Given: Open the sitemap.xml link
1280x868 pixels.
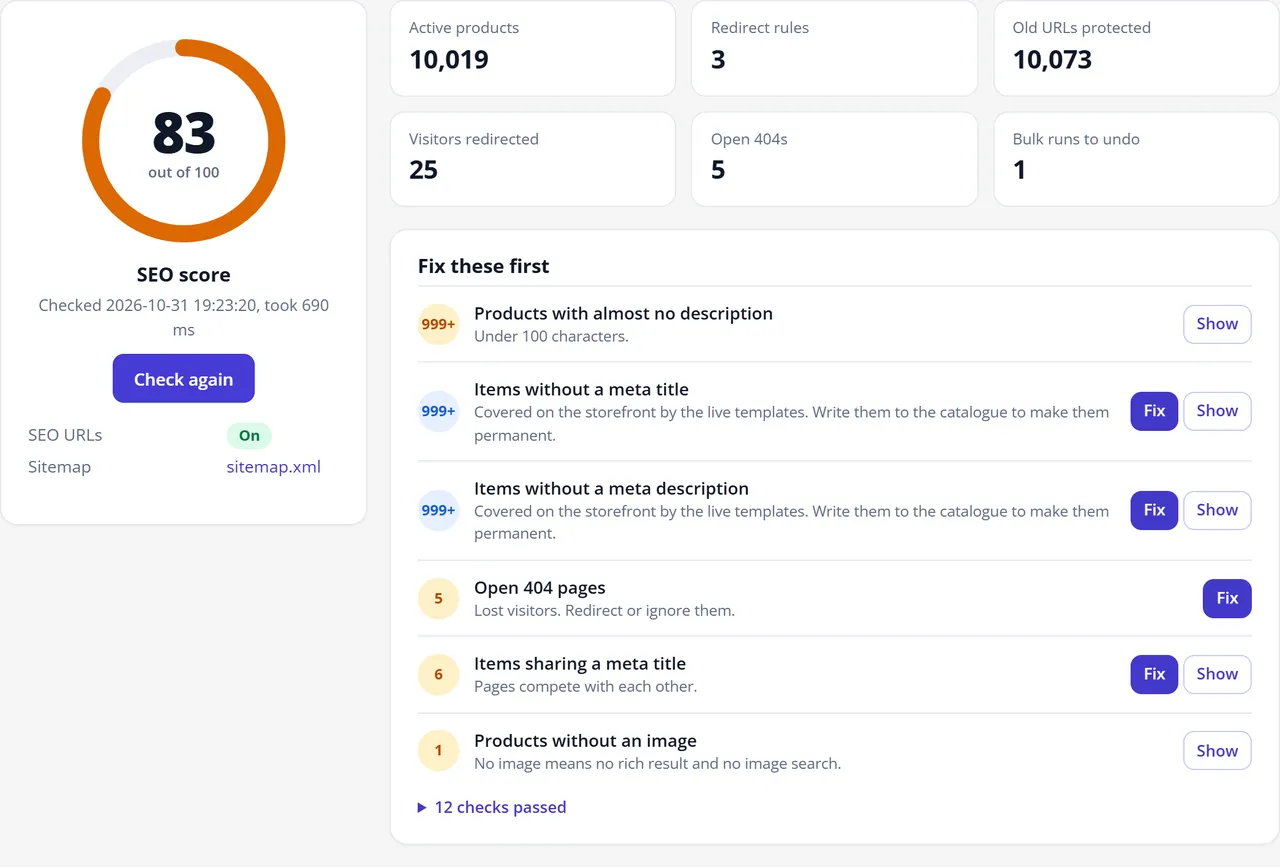Looking at the screenshot, I should pos(274,467).
